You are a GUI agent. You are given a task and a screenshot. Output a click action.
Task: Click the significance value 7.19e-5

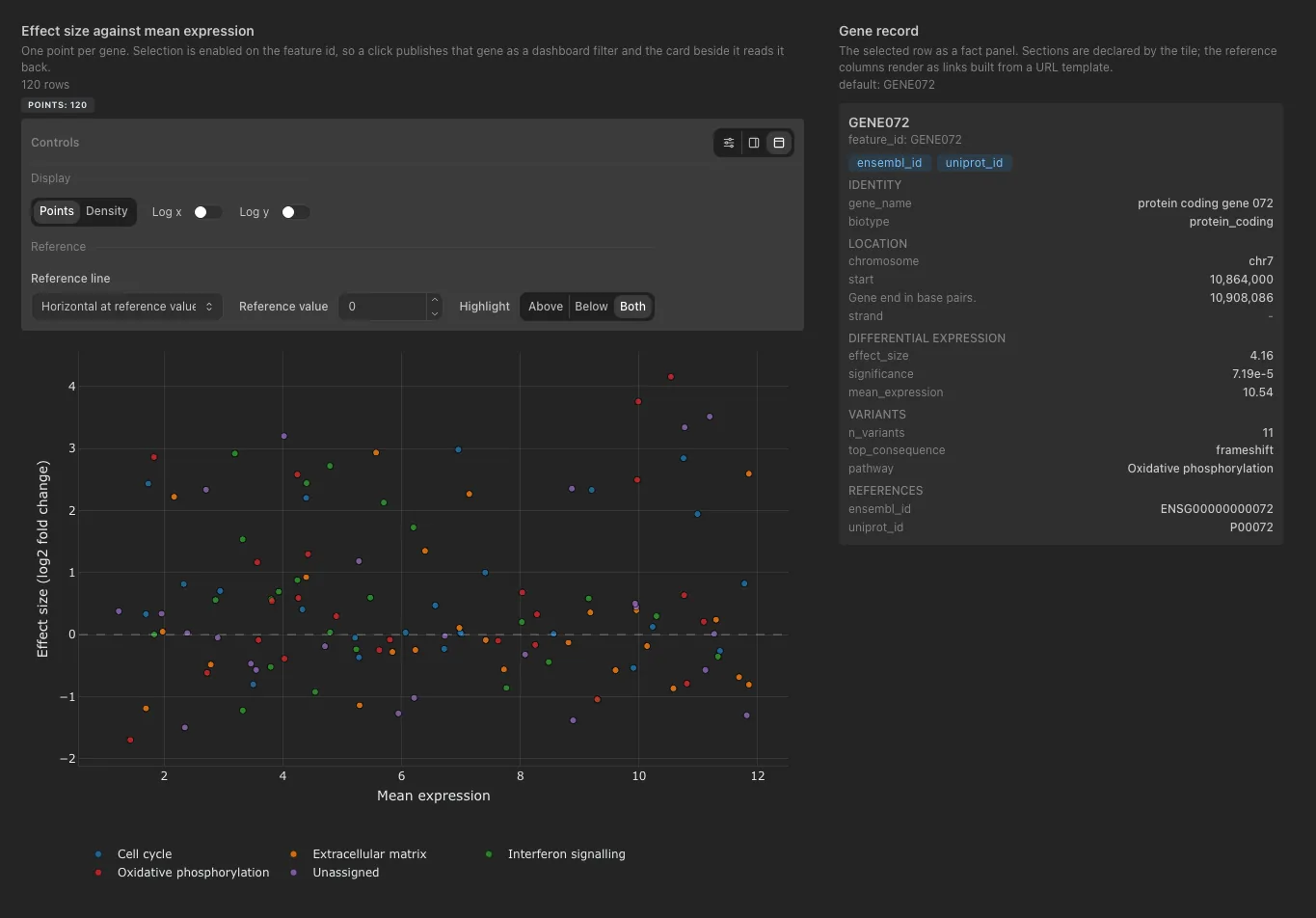click(x=1251, y=374)
